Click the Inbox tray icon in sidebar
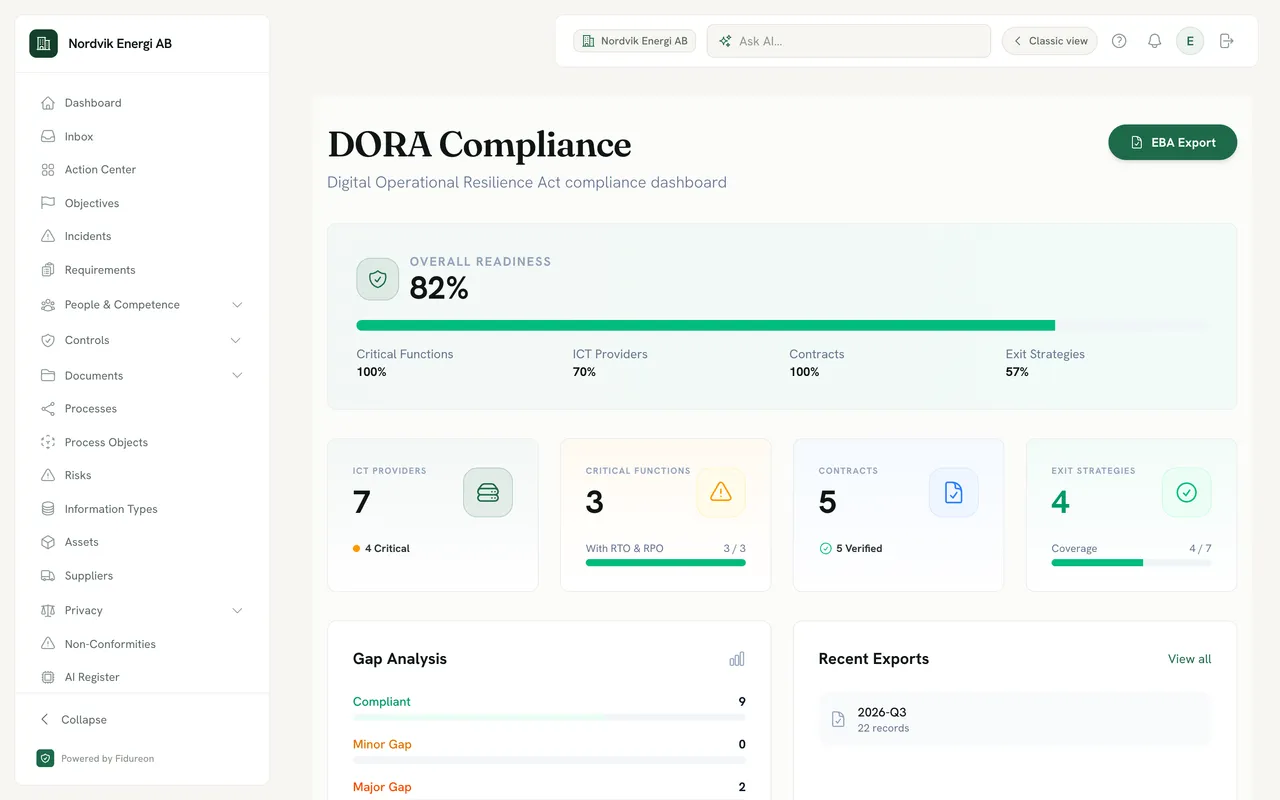Image resolution: width=1280 pixels, height=800 pixels. tap(48, 136)
